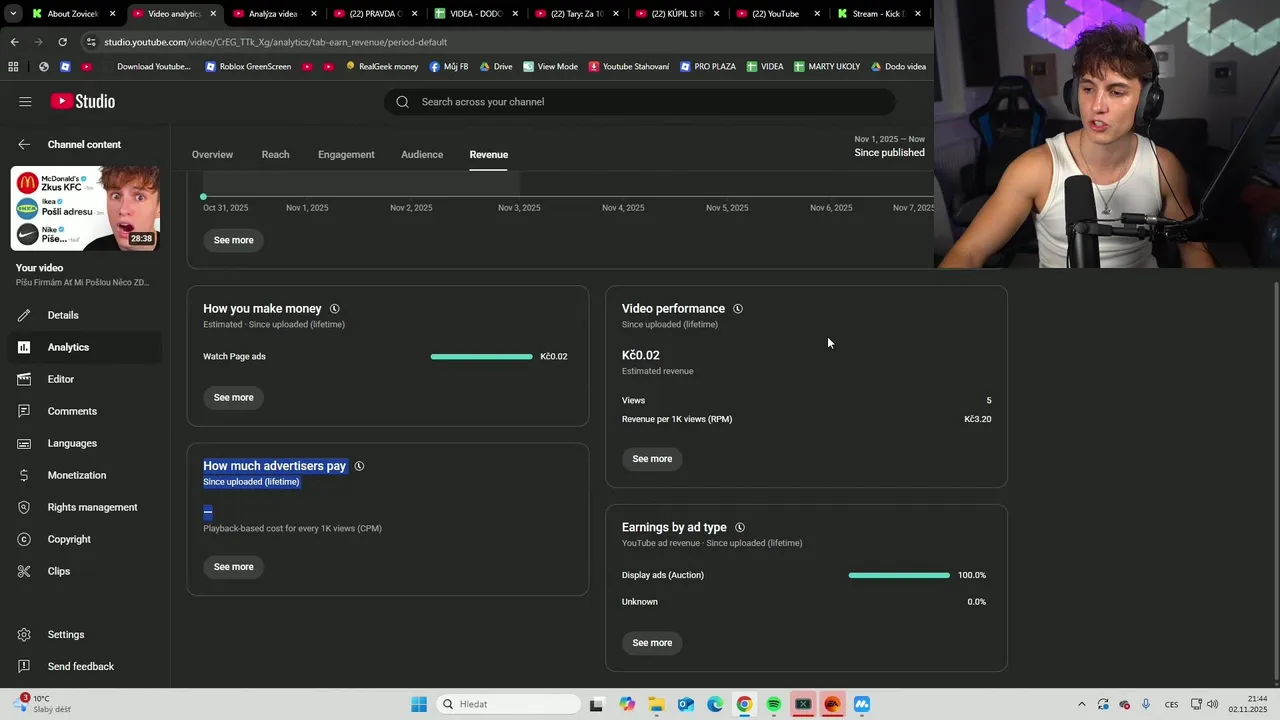
Task: Open the Chrome apps grid bookmark
Action: [x=13, y=67]
